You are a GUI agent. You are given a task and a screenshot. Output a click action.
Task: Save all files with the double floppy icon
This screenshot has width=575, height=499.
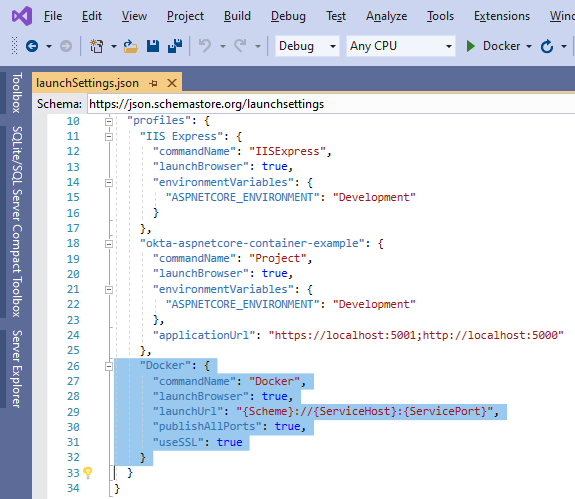(175, 46)
